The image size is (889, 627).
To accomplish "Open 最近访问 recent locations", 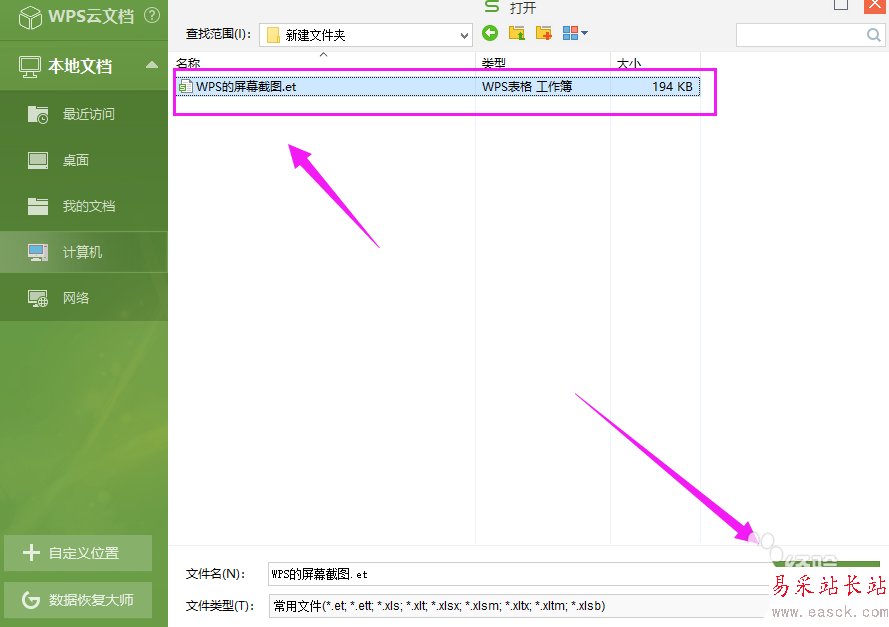I will point(84,115).
